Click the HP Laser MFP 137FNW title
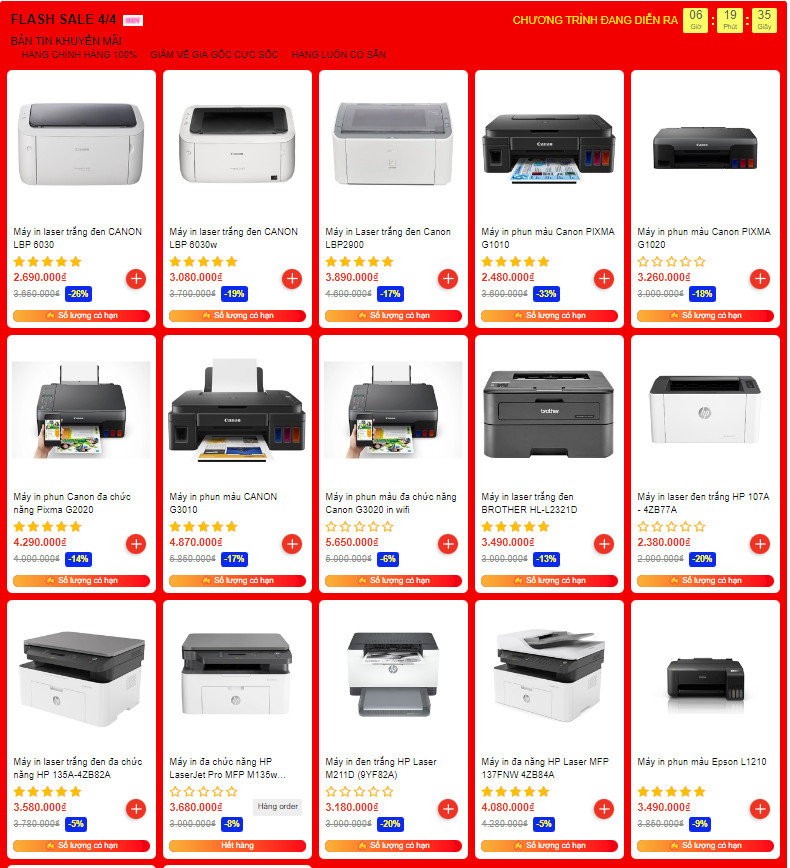This screenshot has width=790, height=868. [x=545, y=768]
